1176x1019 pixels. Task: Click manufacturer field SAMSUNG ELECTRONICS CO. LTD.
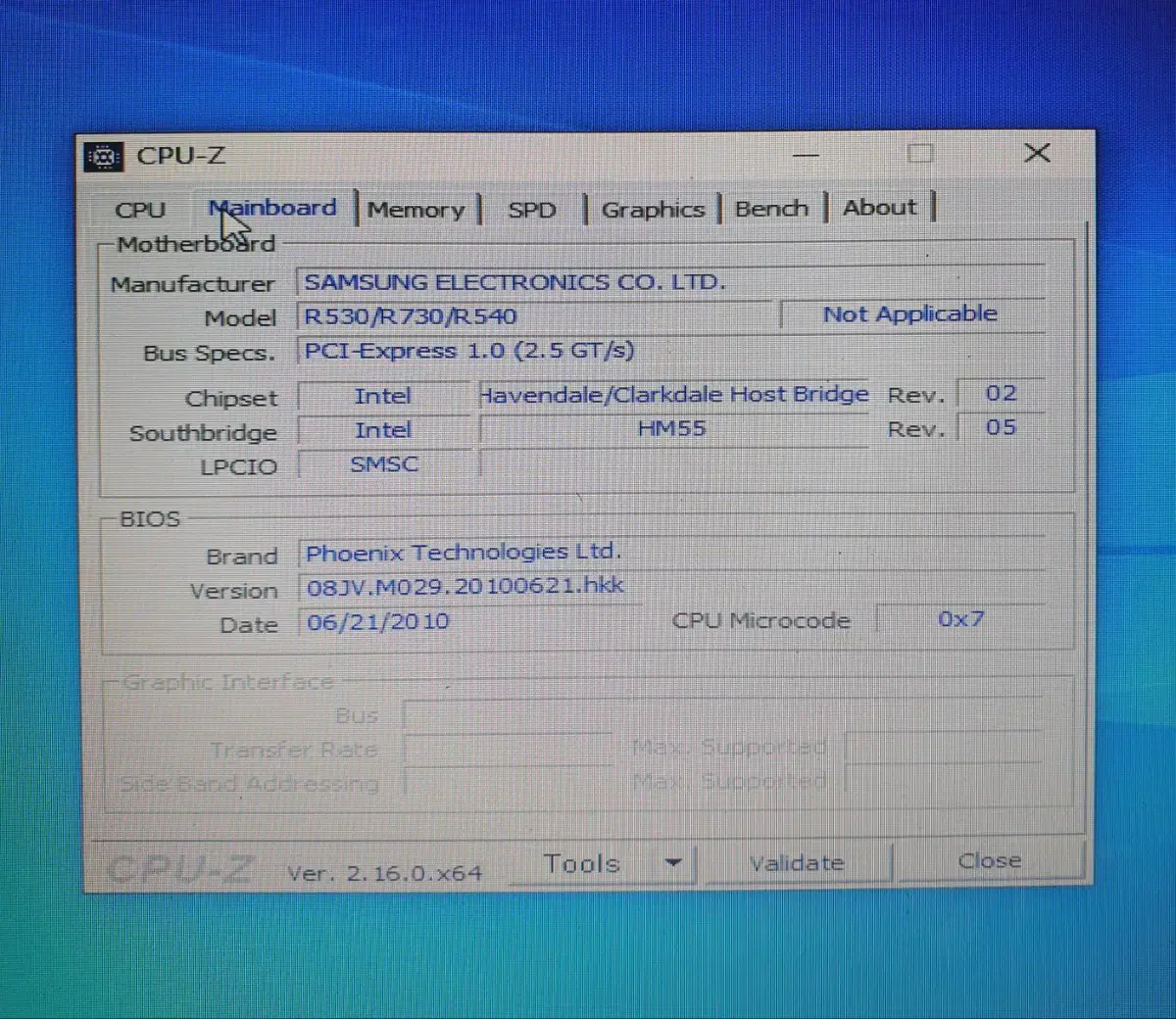[x=670, y=282]
